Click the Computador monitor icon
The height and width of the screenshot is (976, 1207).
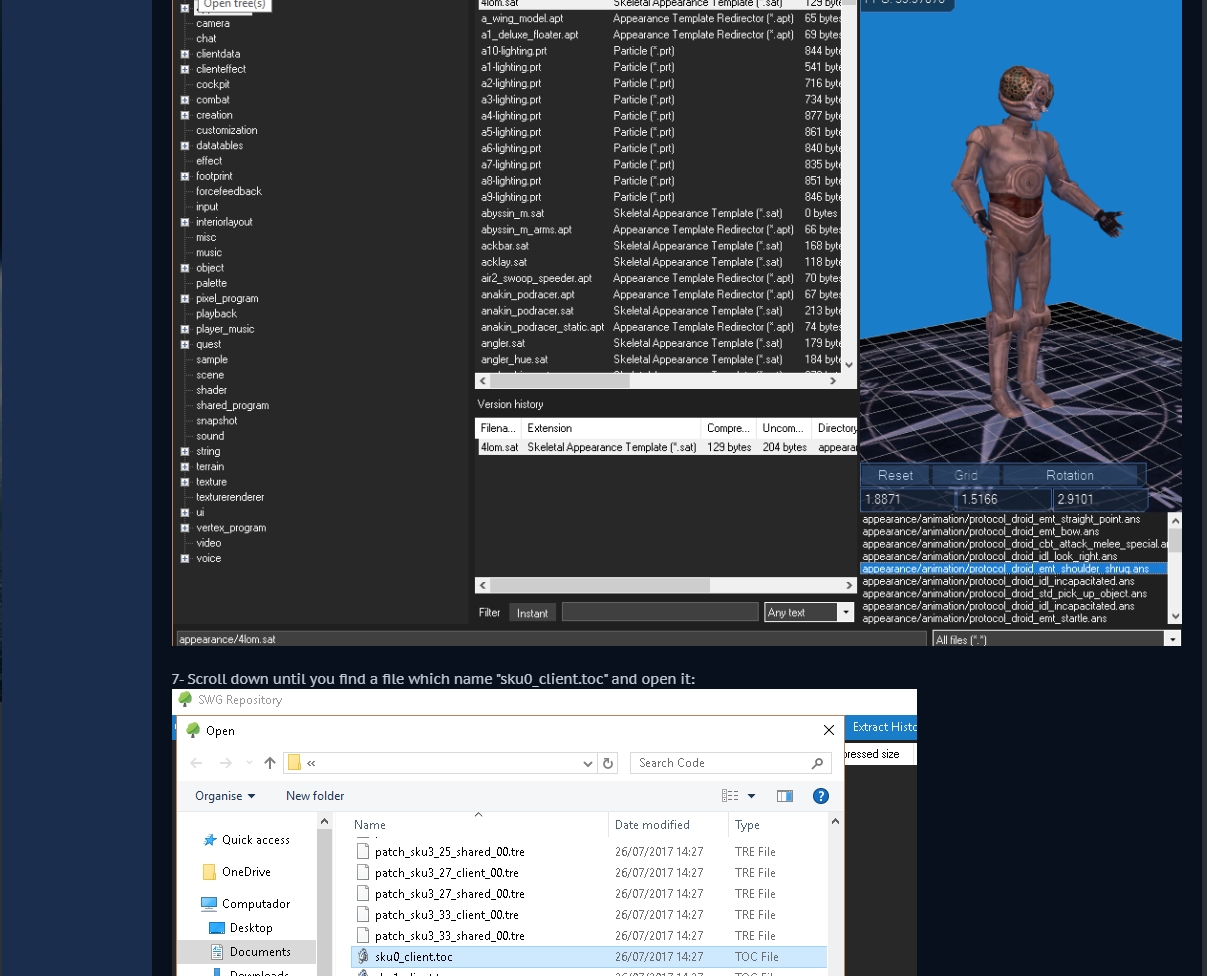click(x=209, y=904)
